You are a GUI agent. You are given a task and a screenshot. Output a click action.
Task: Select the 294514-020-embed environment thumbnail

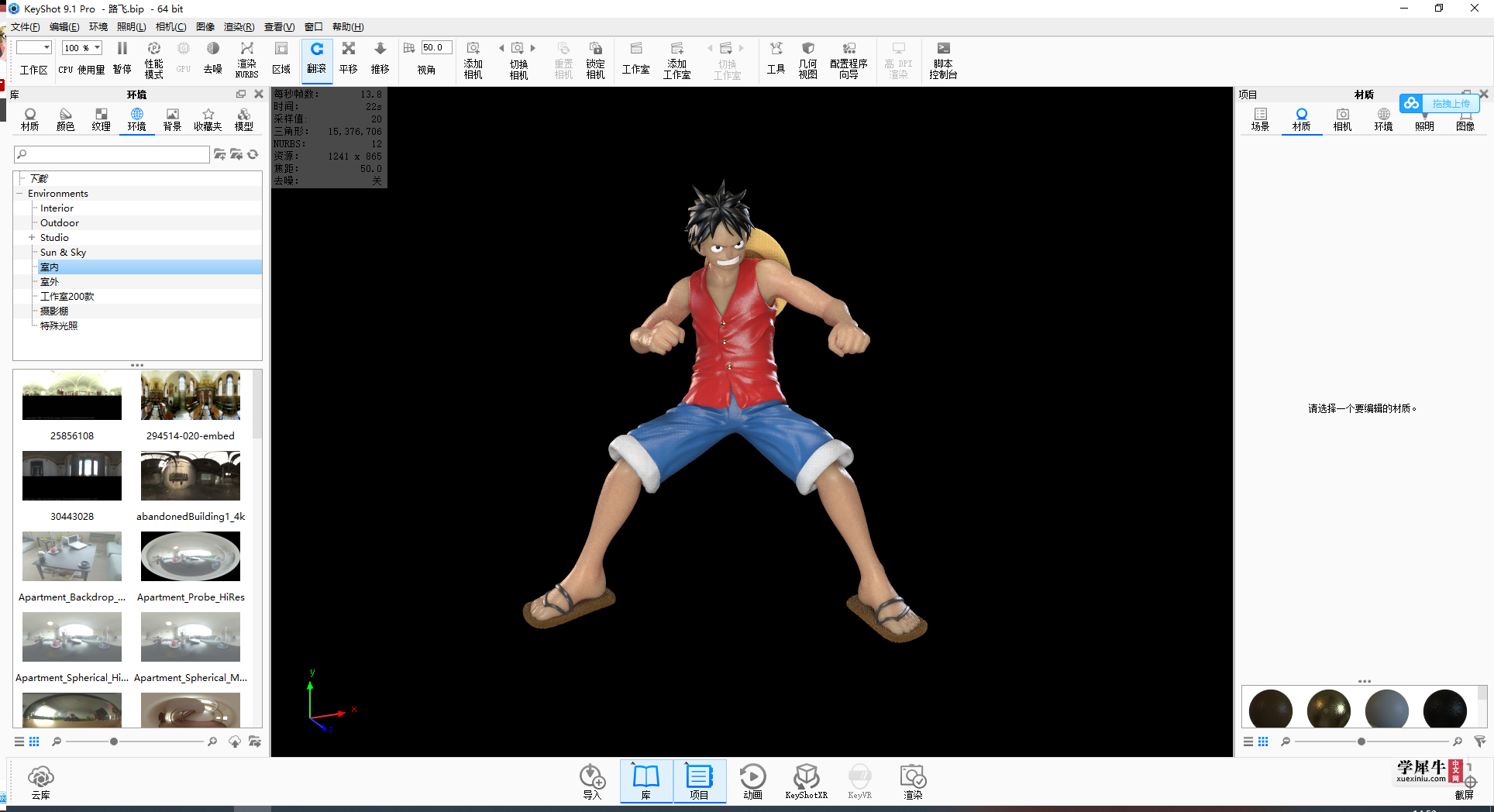(x=191, y=395)
